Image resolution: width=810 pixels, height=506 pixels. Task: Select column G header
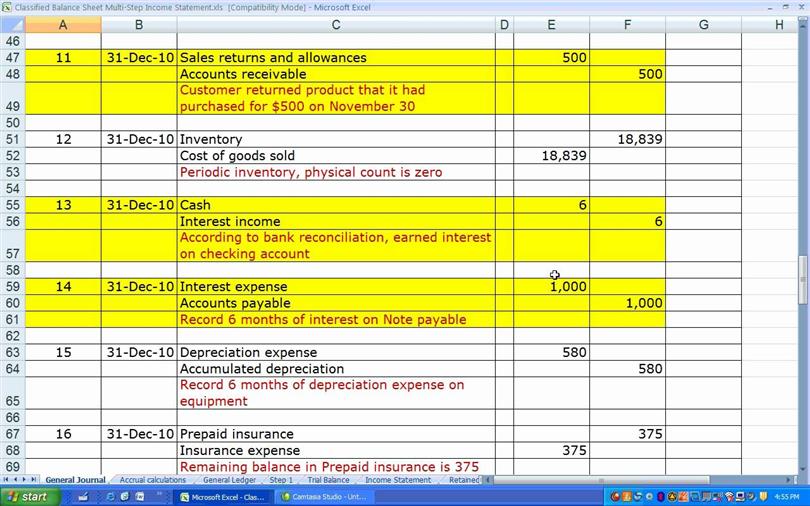coord(703,24)
